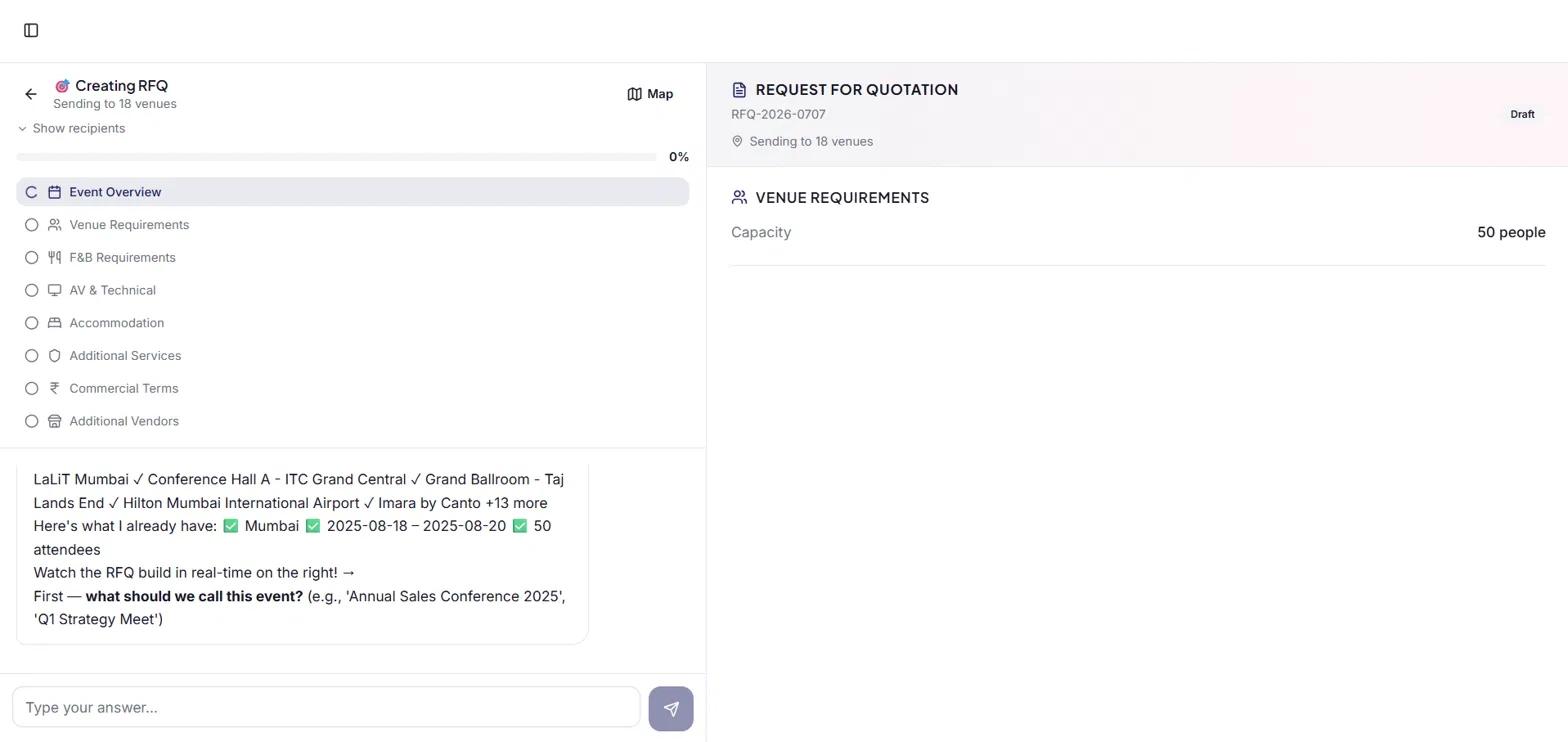Image resolution: width=1568 pixels, height=742 pixels.
Task: Select AV & Technical step
Action: (x=352, y=290)
